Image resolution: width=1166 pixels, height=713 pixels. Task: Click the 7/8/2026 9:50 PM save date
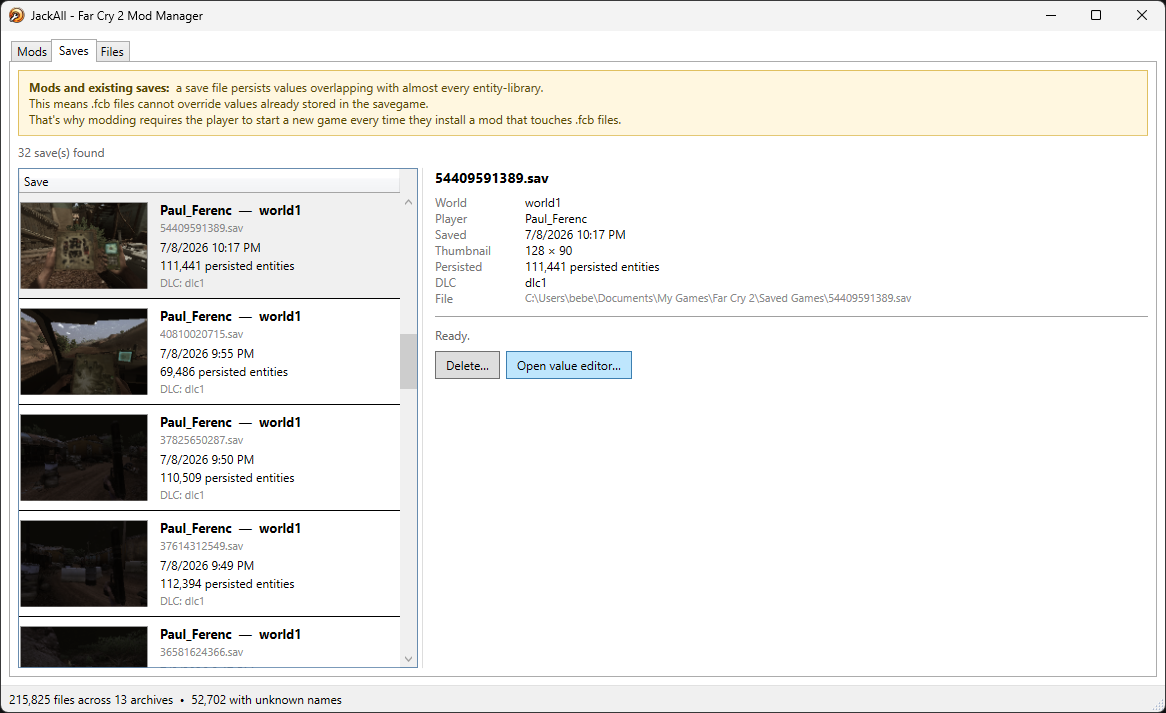coord(207,459)
